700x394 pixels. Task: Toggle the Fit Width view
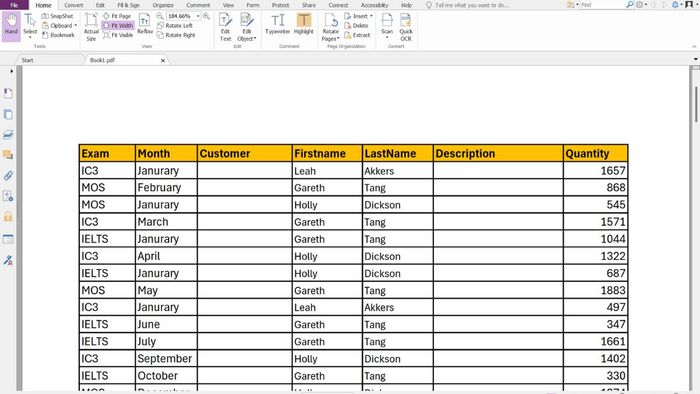[x=118, y=25]
